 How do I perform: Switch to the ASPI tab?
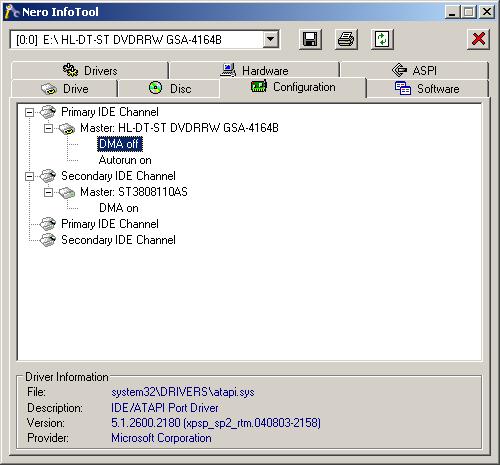coord(414,70)
